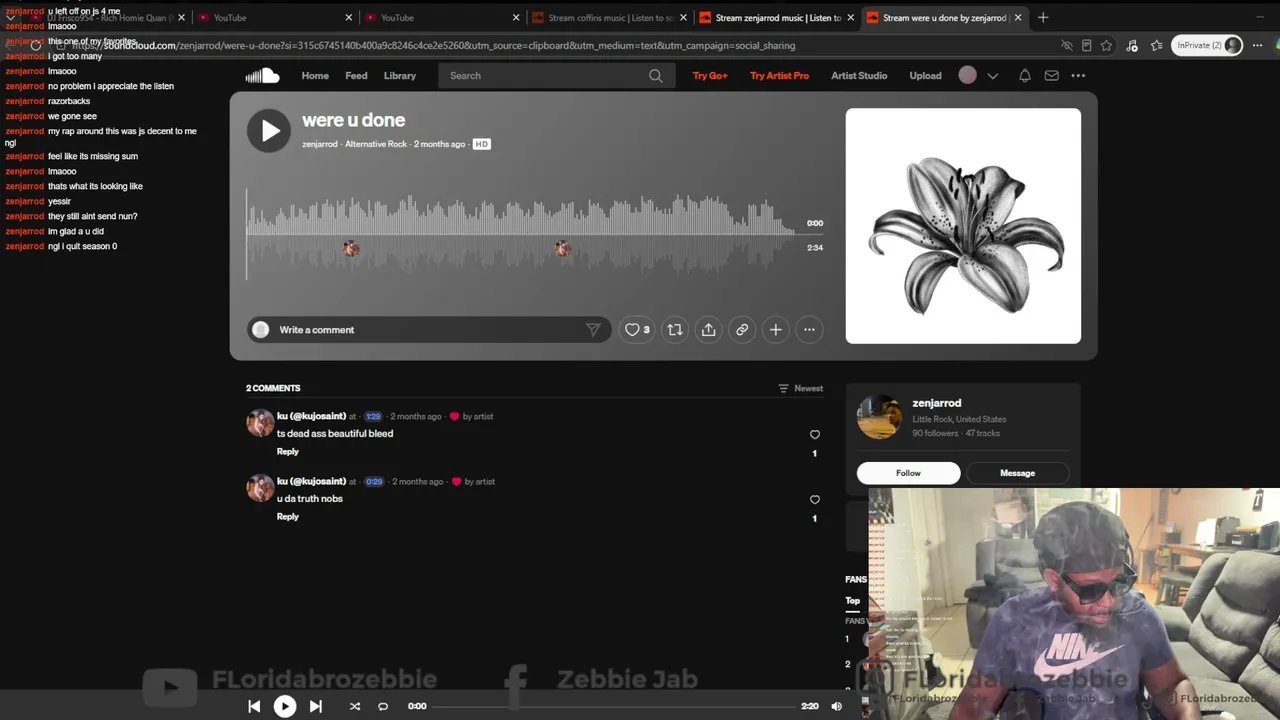The height and width of the screenshot is (720, 1280).
Task: Close the 'Stream coffins music' tab
Action: coord(683,18)
